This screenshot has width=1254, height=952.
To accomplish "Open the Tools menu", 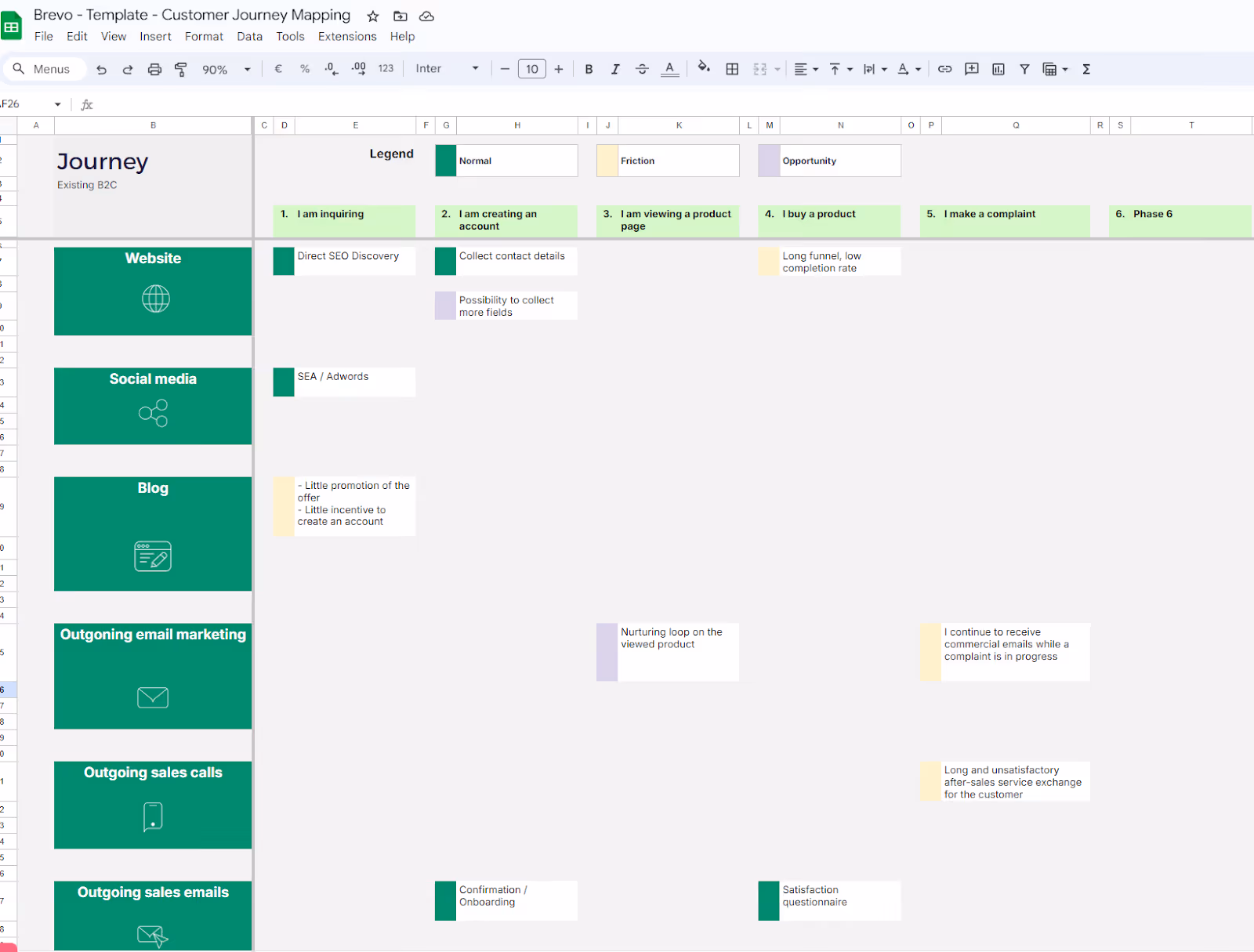I will point(290,36).
